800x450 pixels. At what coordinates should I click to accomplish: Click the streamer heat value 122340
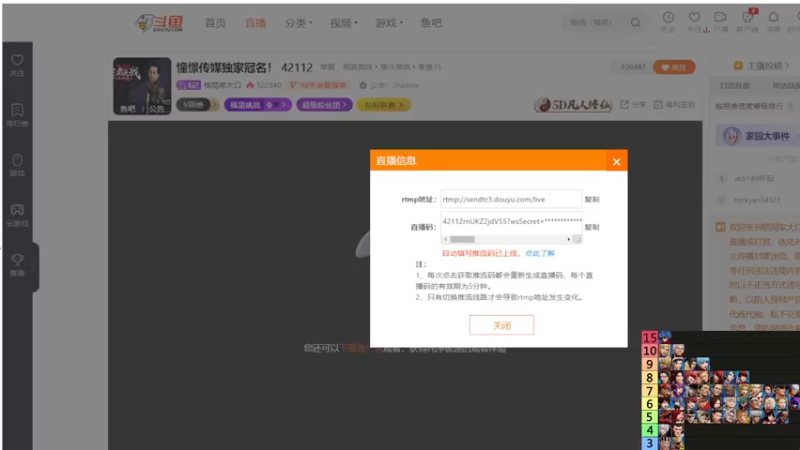[264, 85]
